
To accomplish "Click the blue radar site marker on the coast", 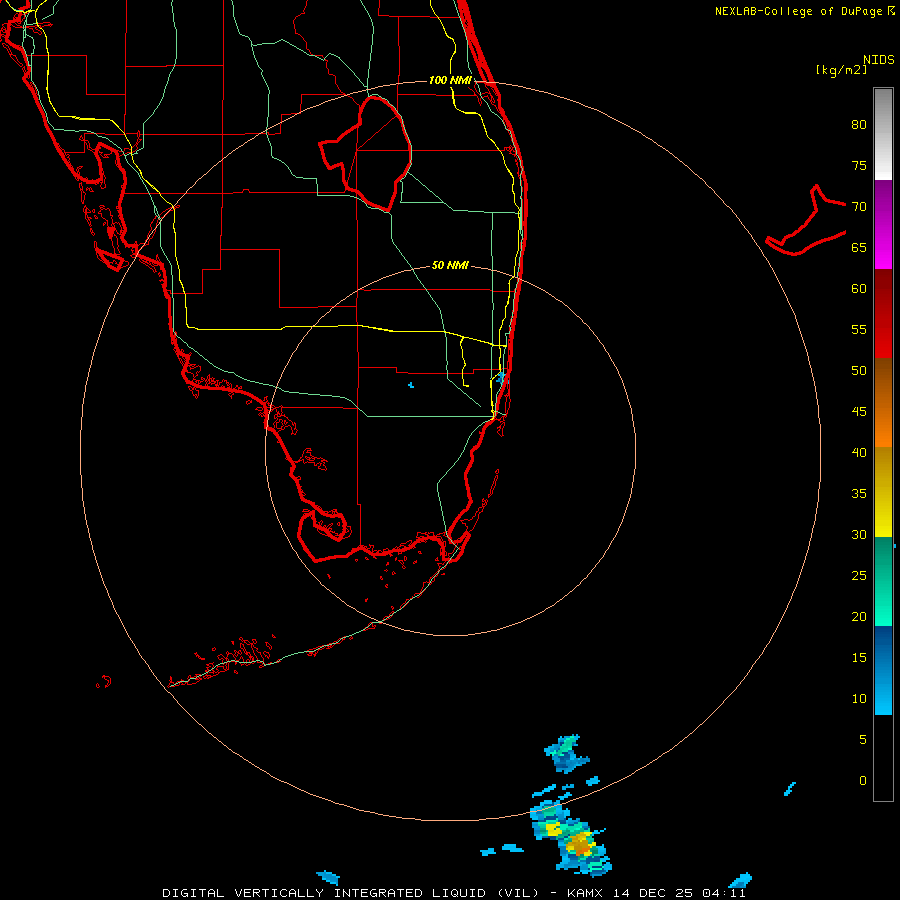I will 502,378.
